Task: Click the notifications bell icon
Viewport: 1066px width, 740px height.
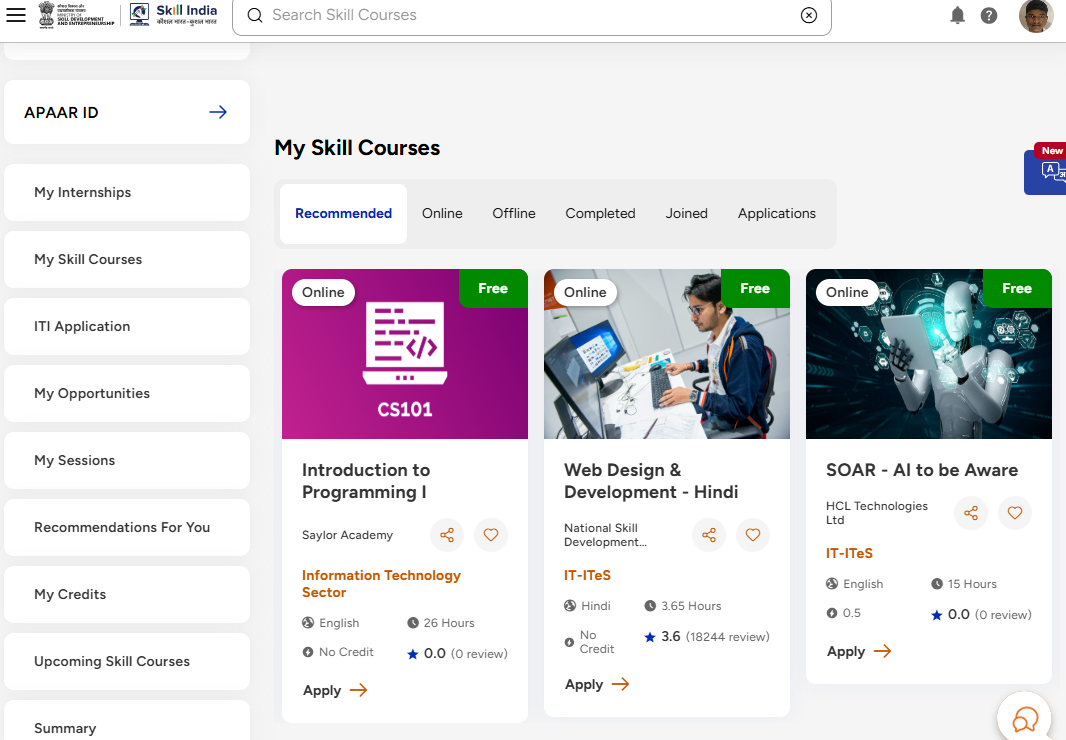Action: point(957,15)
